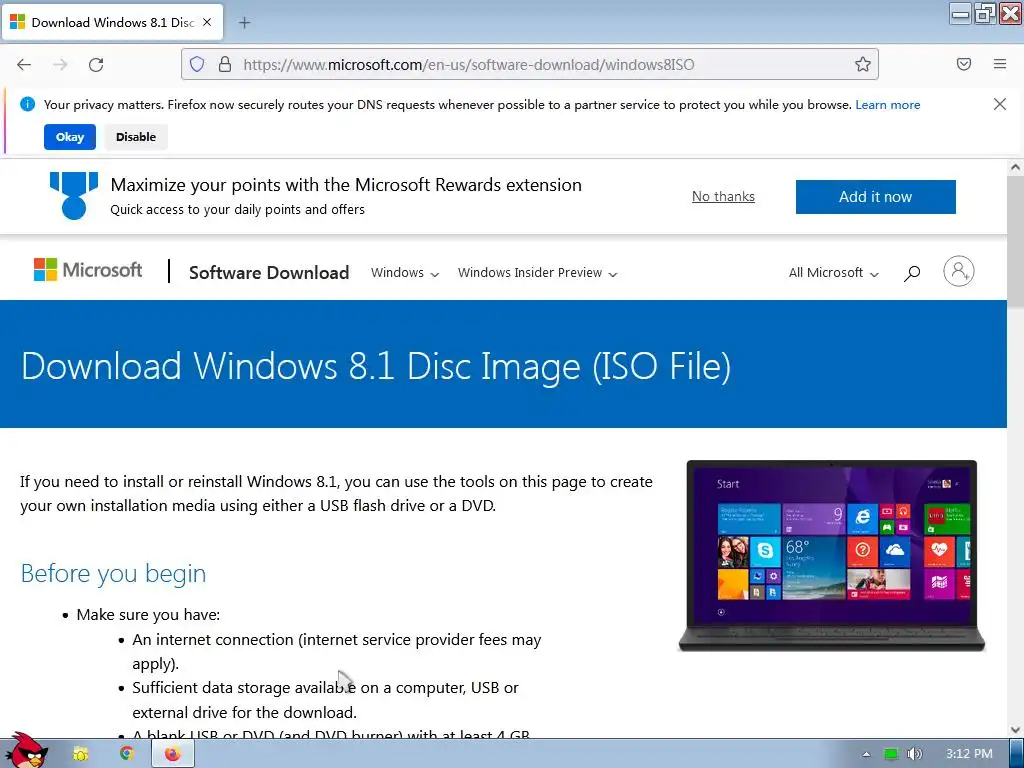
Task: Expand the All Microsoft dropdown
Action: (833, 273)
